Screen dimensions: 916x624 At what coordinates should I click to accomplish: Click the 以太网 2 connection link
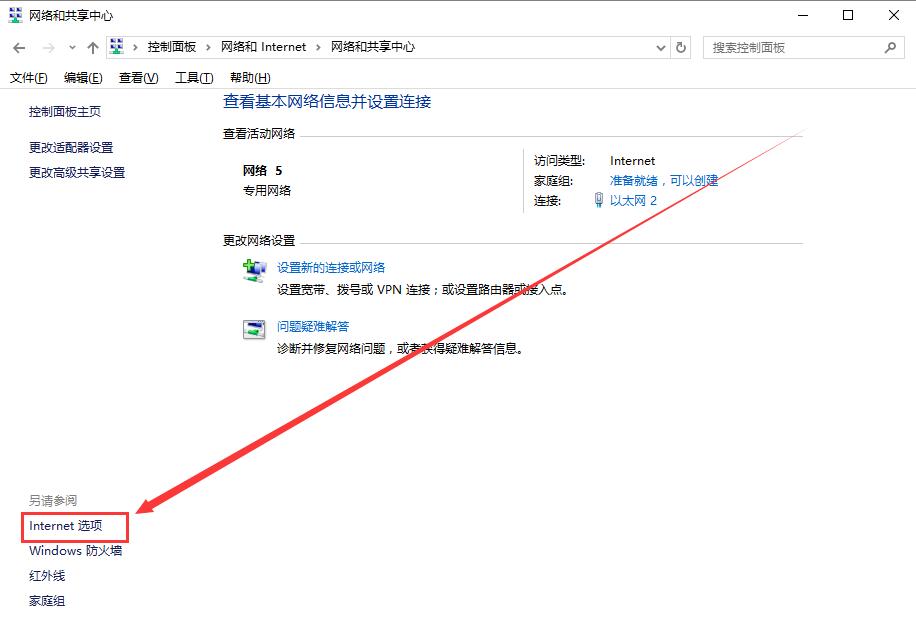(x=633, y=200)
